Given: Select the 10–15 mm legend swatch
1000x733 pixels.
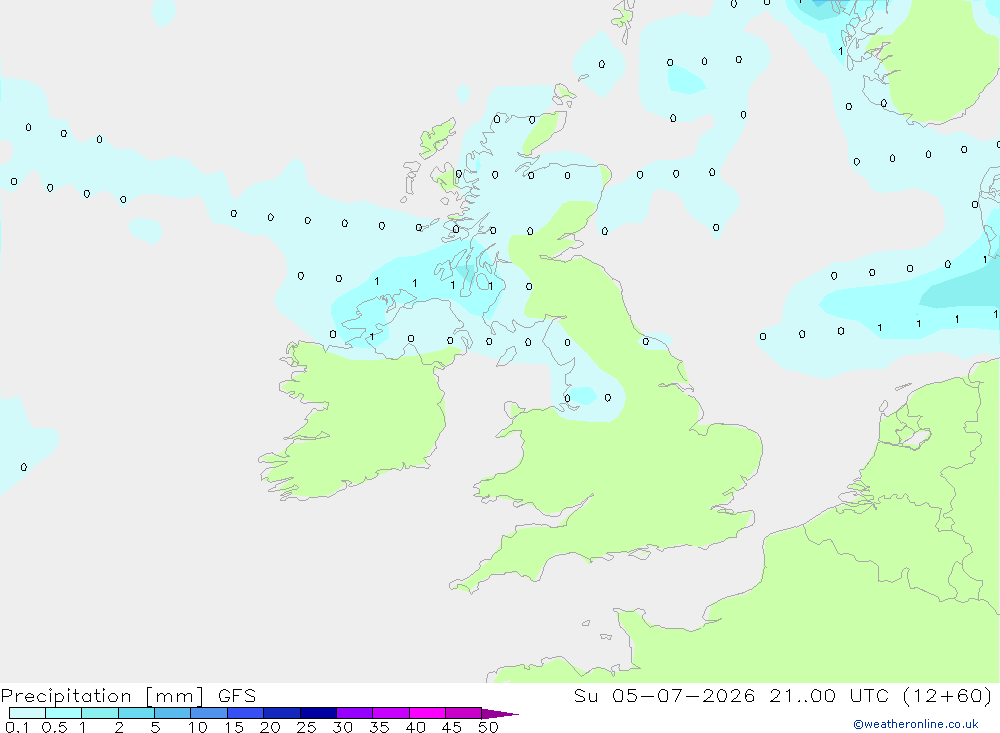Looking at the screenshot, I should pos(209,713).
